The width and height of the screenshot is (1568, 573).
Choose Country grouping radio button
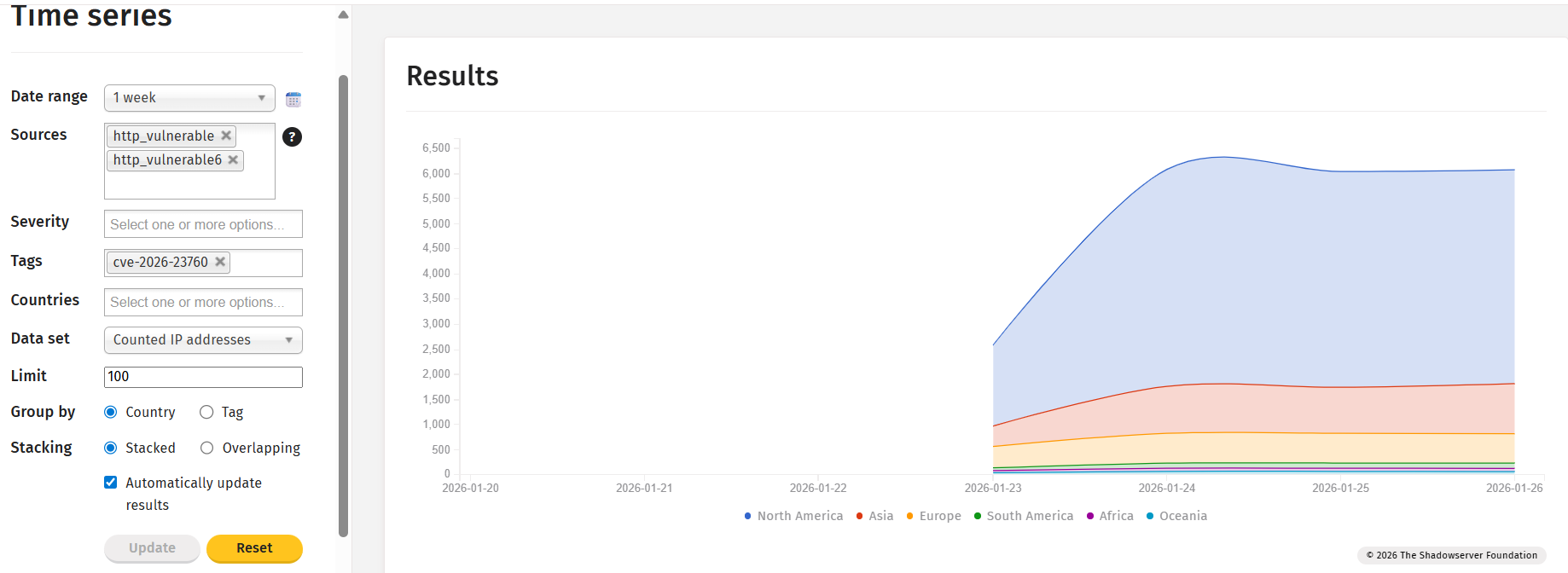click(x=111, y=413)
